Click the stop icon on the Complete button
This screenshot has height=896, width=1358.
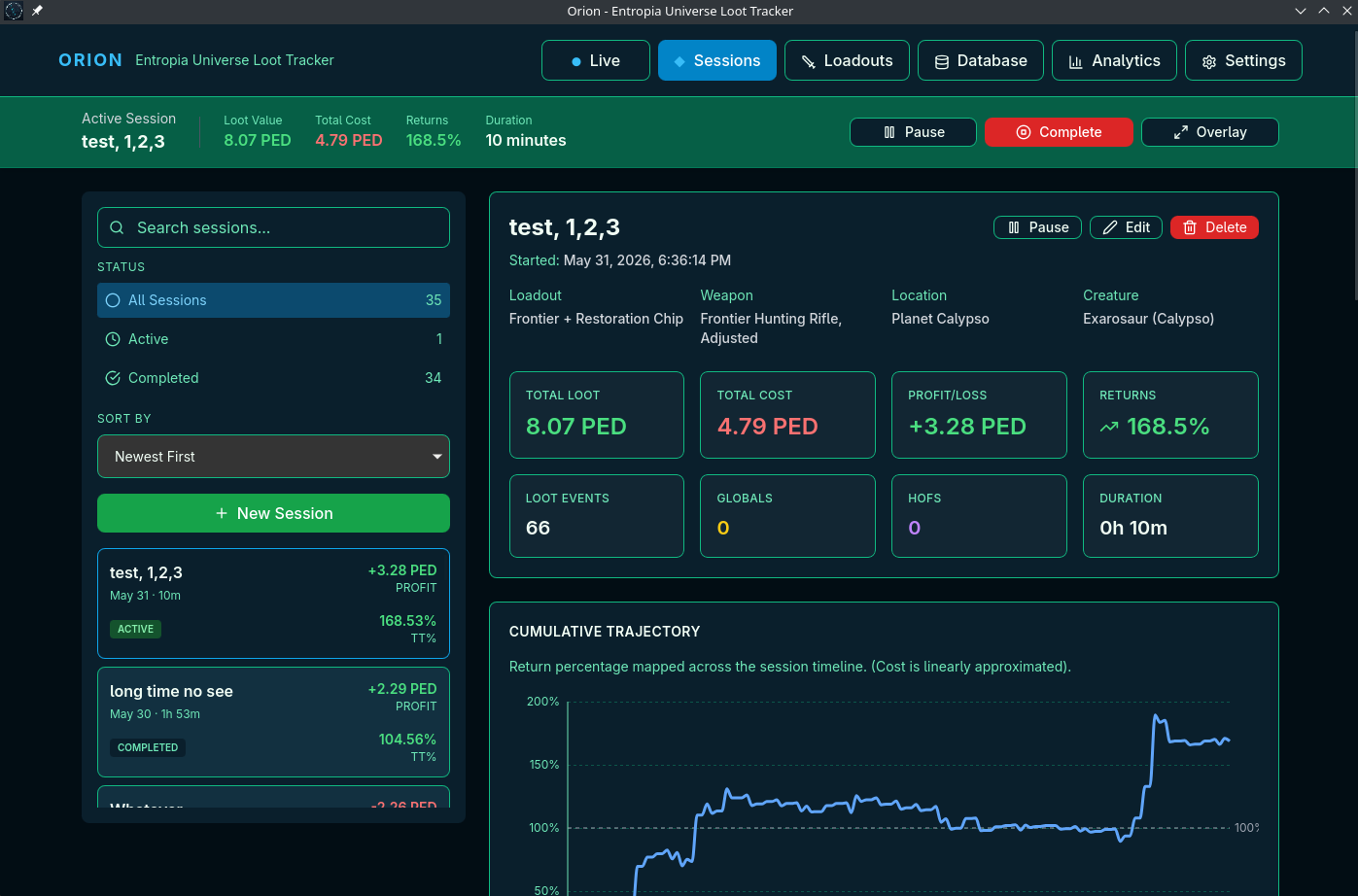click(1023, 132)
